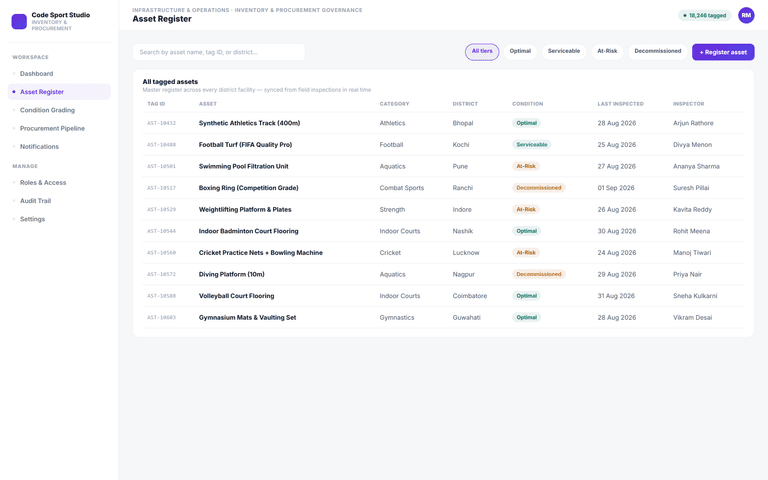Click inspector Divya Menon
The width and height of the screenshot is (768, 480).
[x=693, y=144]
